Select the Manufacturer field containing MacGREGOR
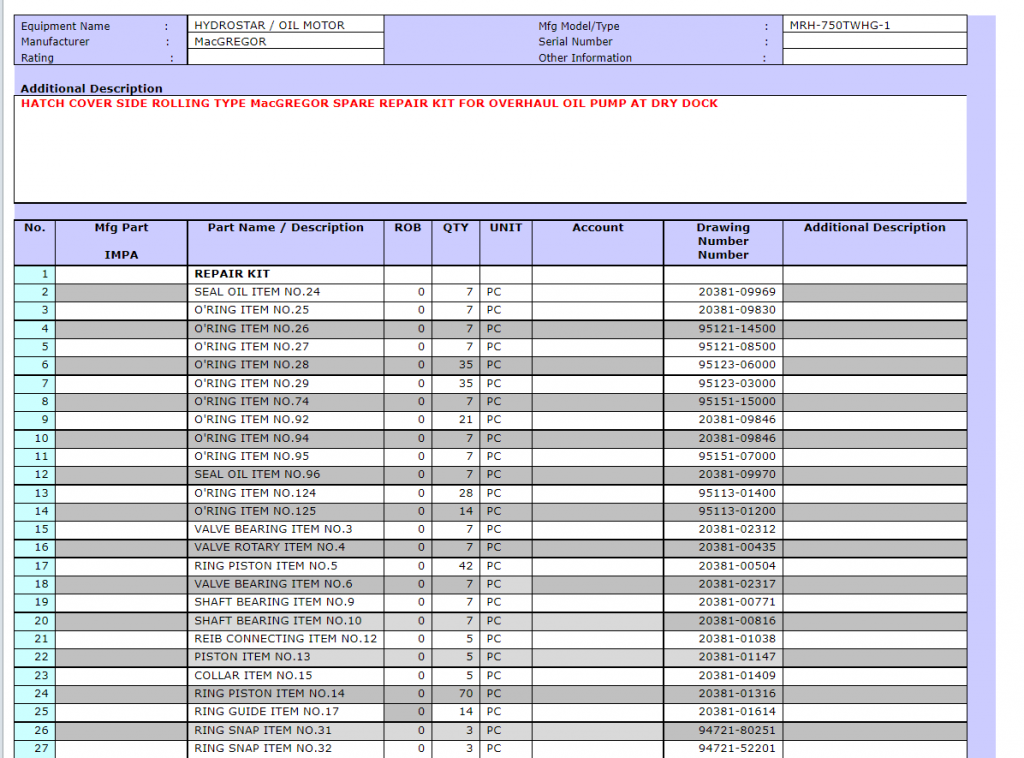This screenshot has width=1024, height=758. click(285, 42)
